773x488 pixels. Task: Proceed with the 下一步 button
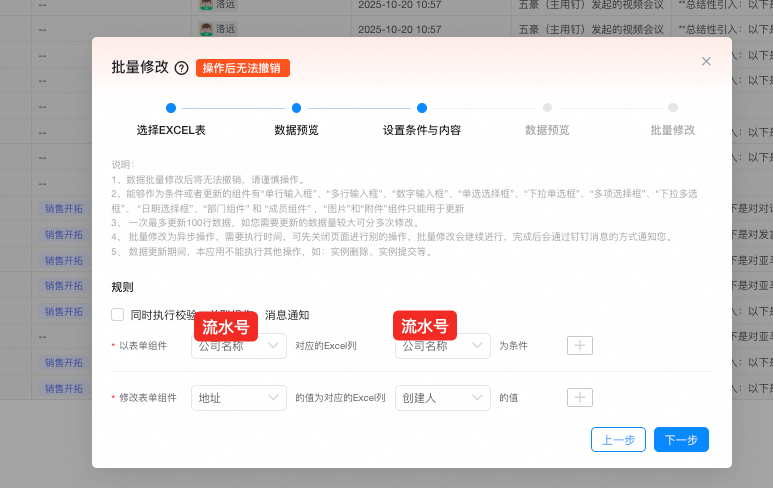pyautogui.click(x=681, y=440)
